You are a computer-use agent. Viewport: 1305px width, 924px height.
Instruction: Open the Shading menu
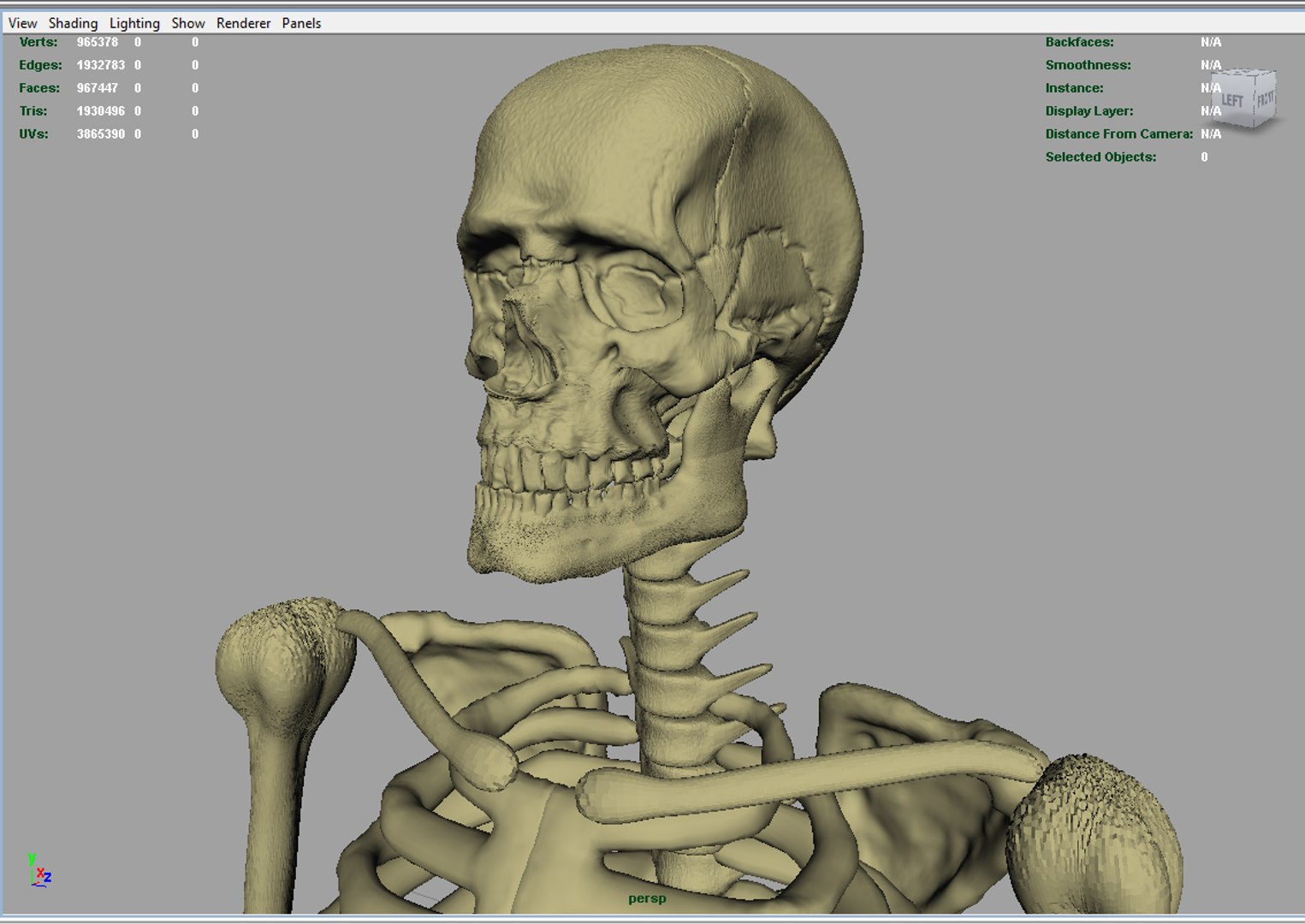point(73,23)
